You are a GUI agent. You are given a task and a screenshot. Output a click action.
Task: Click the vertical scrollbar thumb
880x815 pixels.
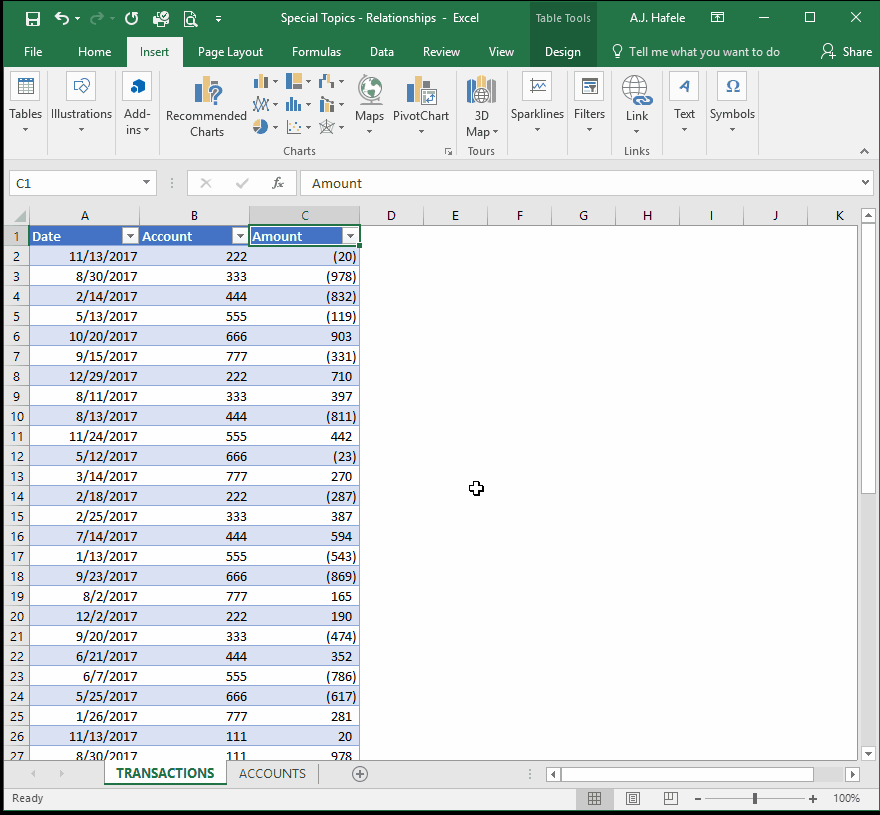coord(868,358)
